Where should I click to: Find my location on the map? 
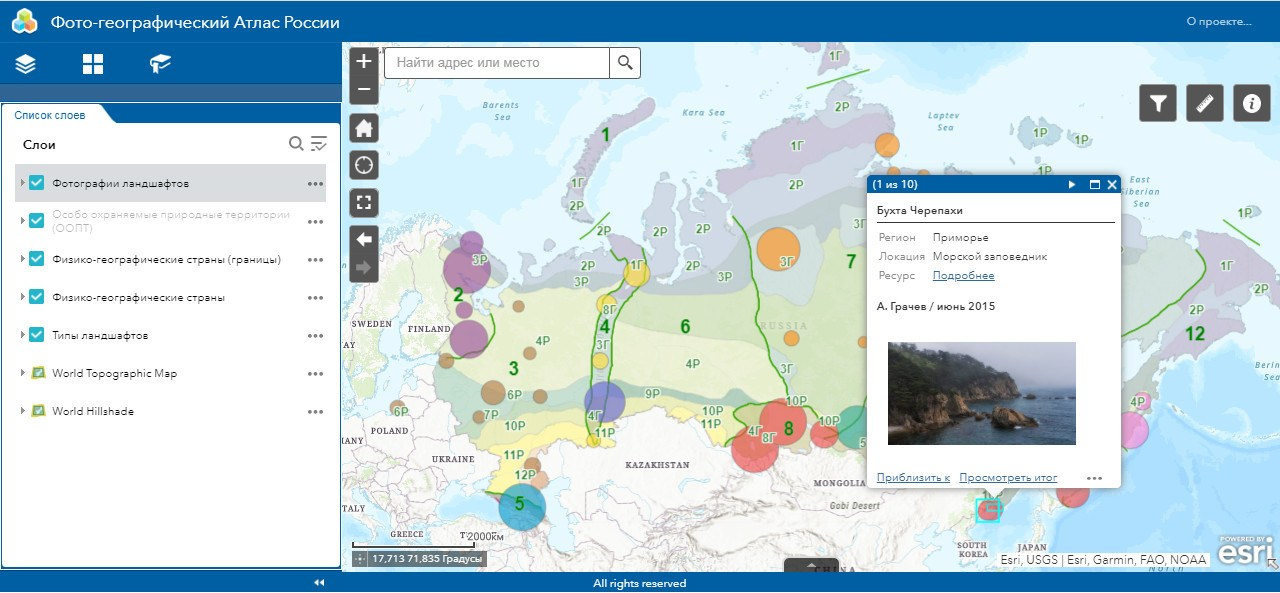[364, 165]
